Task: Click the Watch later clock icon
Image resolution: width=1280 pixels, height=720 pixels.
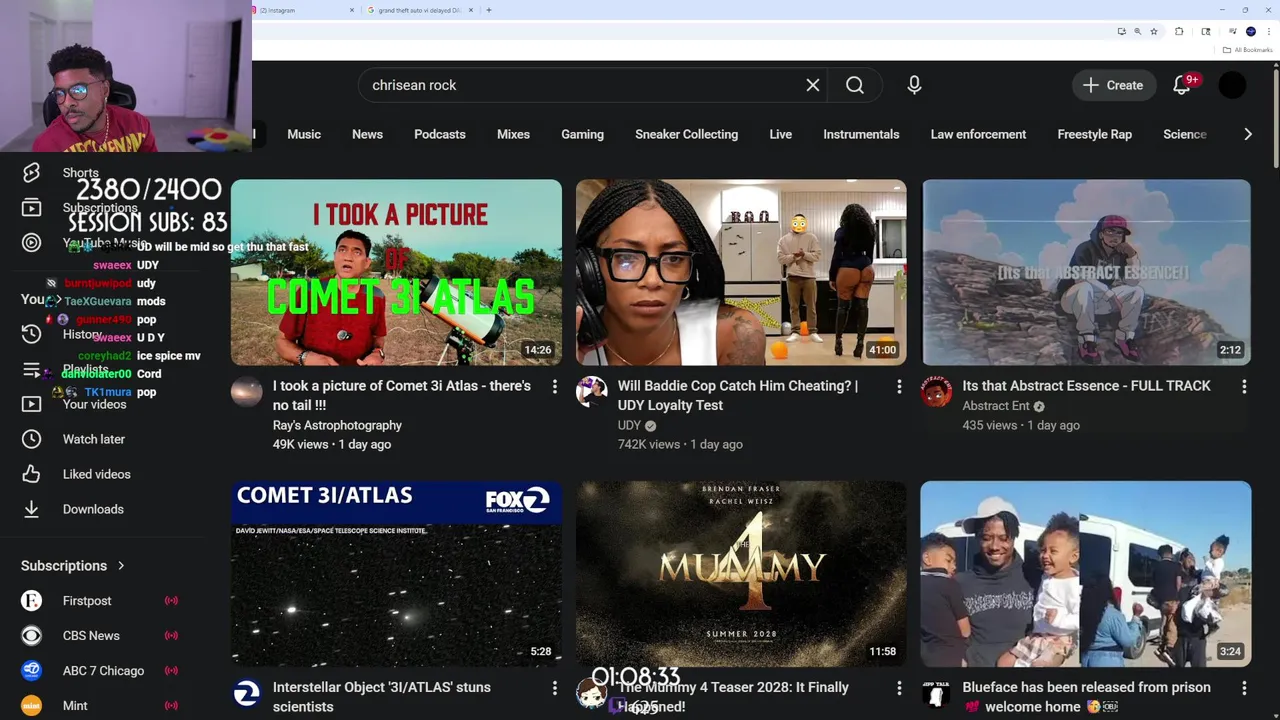Action: tap(32, 439)
